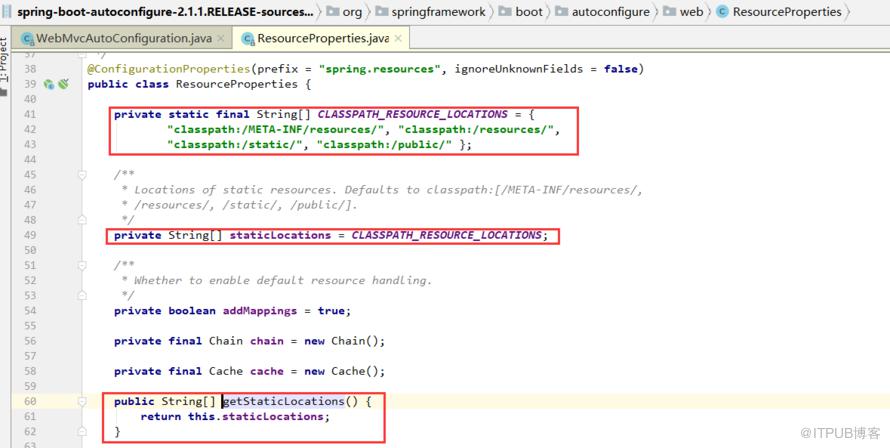Click the "classpath:/resources/" string

pyautogui.click(x=476, y=129)
